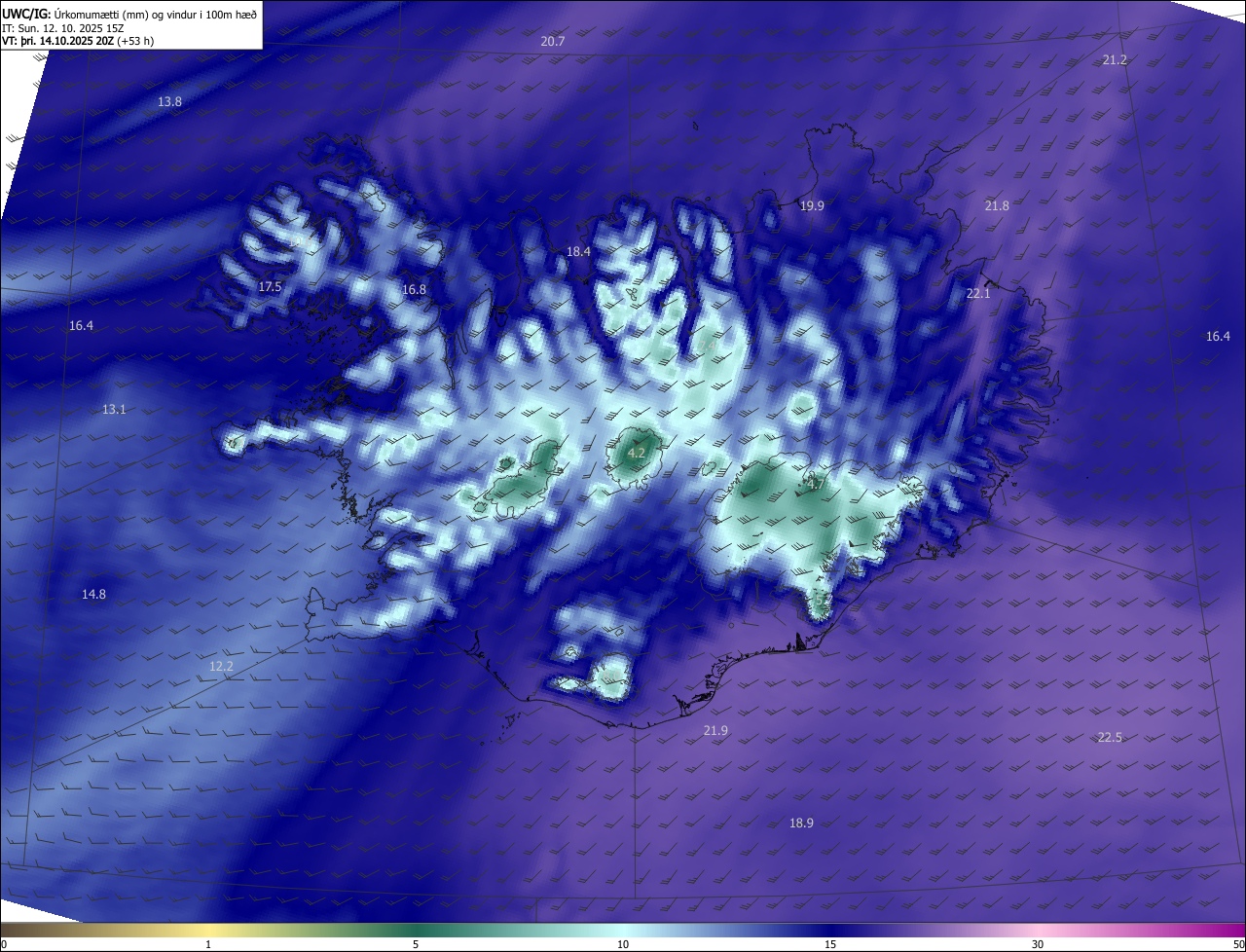Click the 18.9 value label

point(801,824)
